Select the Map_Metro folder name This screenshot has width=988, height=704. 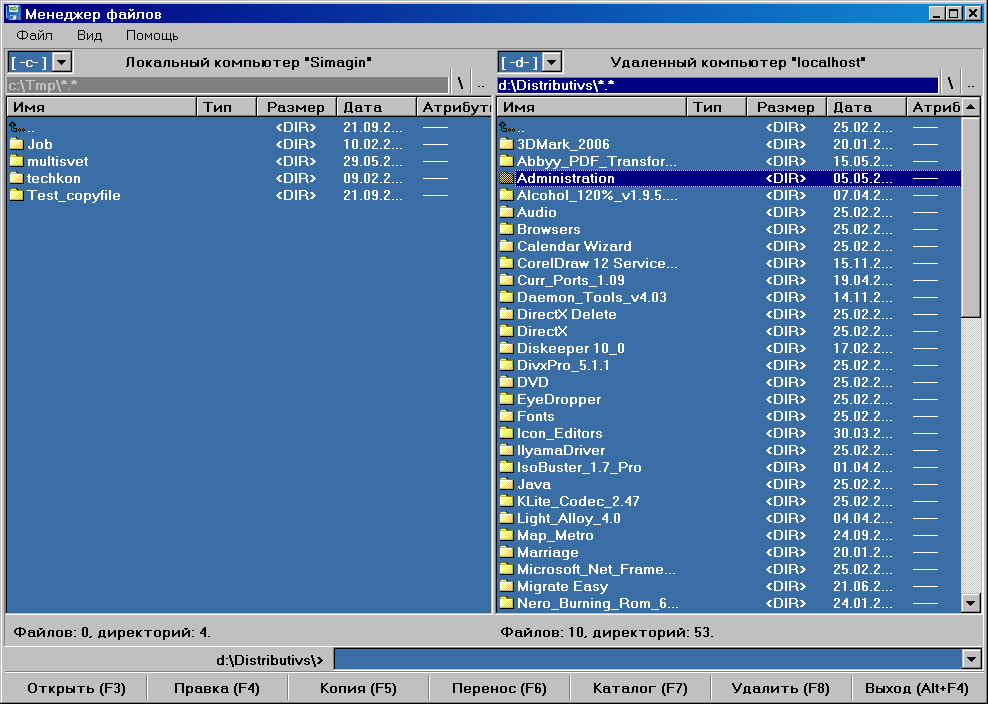(x=555, y=536)
